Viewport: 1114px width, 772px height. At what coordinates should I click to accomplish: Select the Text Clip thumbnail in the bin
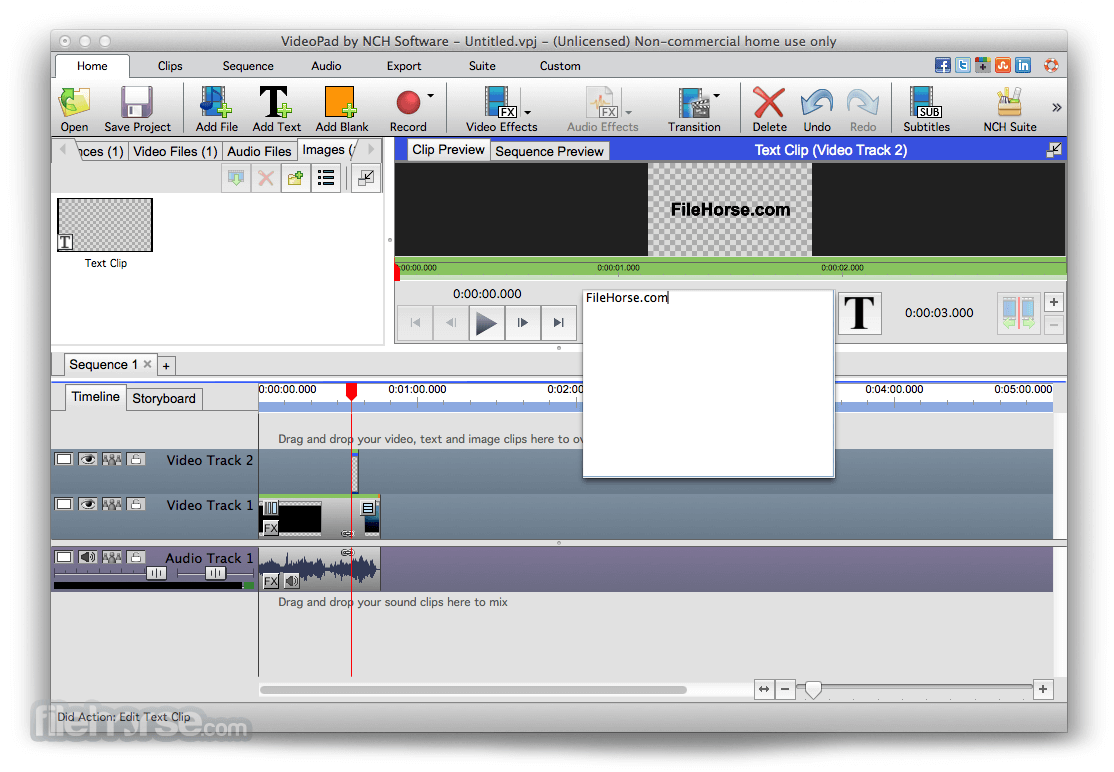point(104,225)
